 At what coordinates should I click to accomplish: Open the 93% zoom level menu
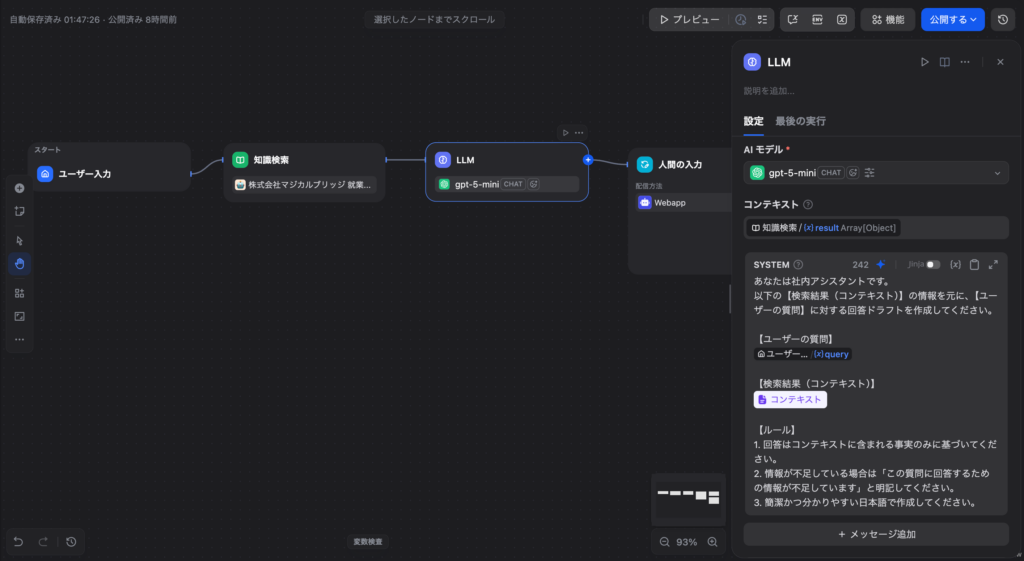tap(686, 542)
